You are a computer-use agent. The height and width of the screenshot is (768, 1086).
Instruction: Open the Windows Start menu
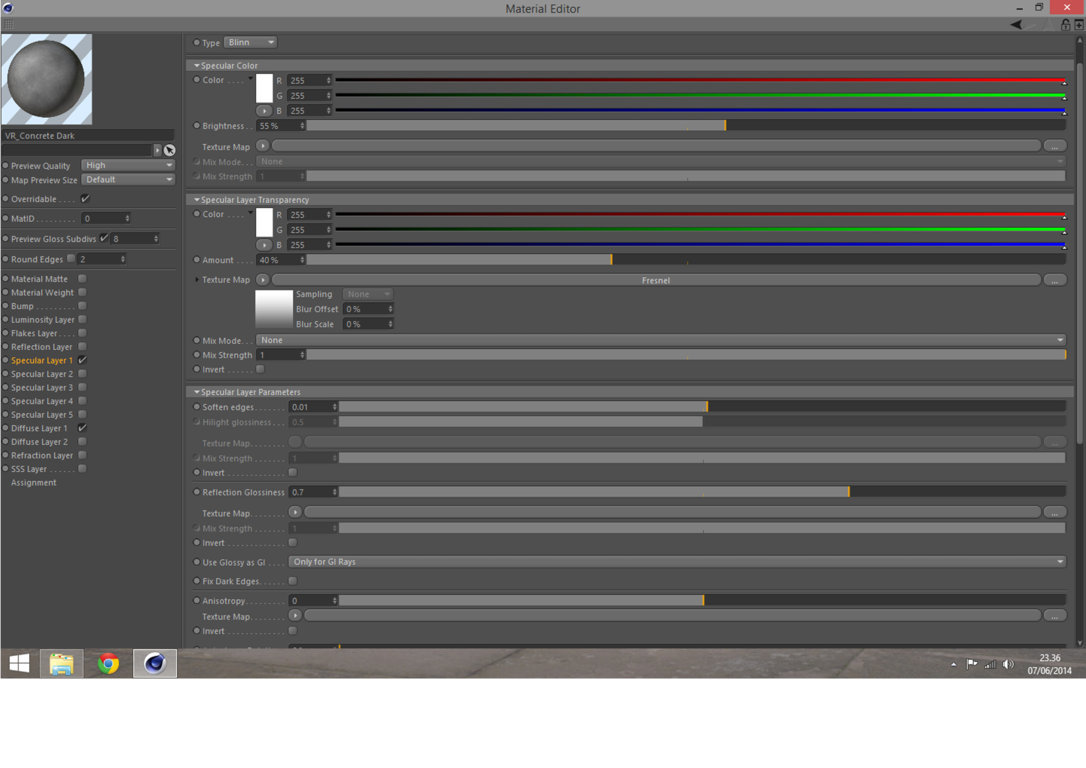[19, 663]
